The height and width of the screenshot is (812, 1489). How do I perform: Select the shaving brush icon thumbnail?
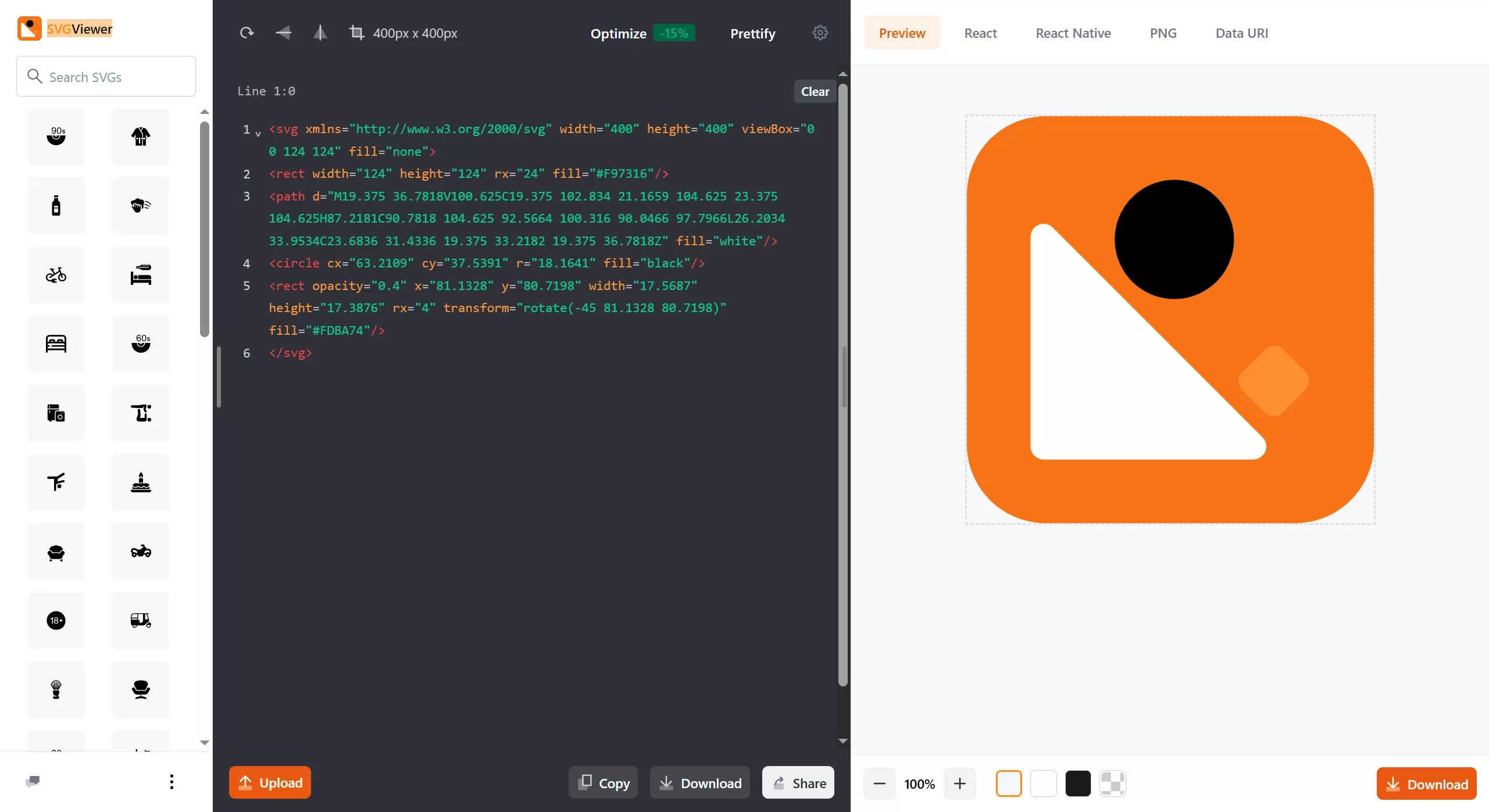tap(56, 690)
